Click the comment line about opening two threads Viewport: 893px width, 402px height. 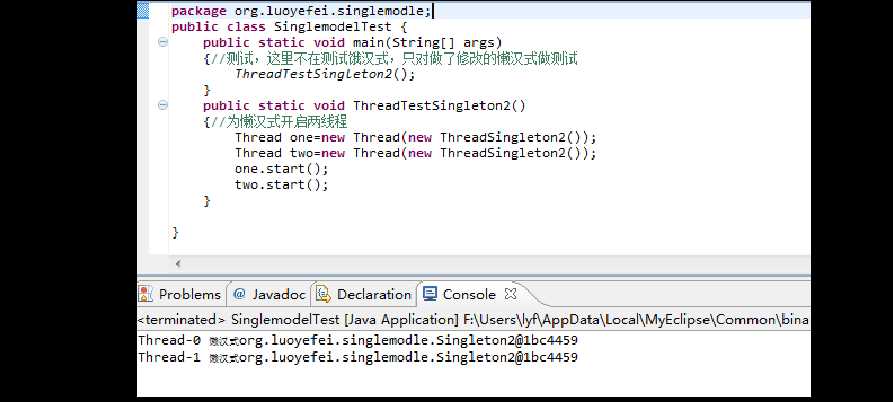278,122
